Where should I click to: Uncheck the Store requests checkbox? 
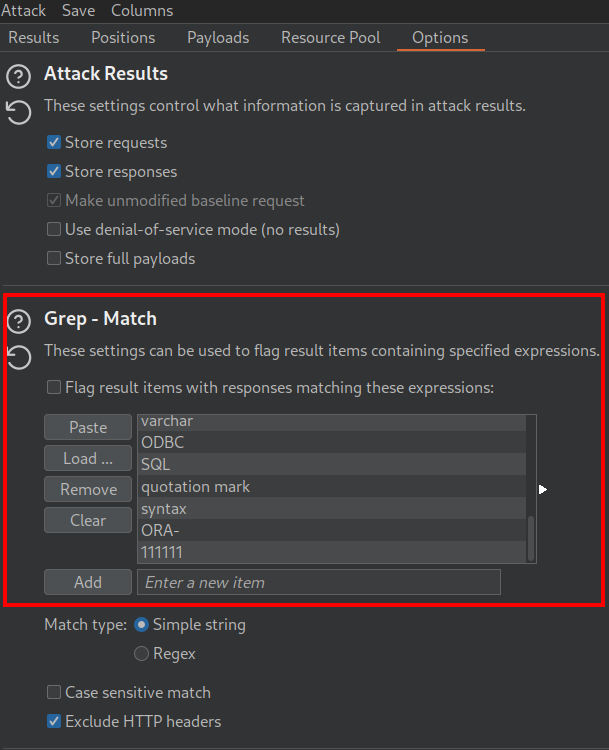pyautogui.click(x=54, y=143)
